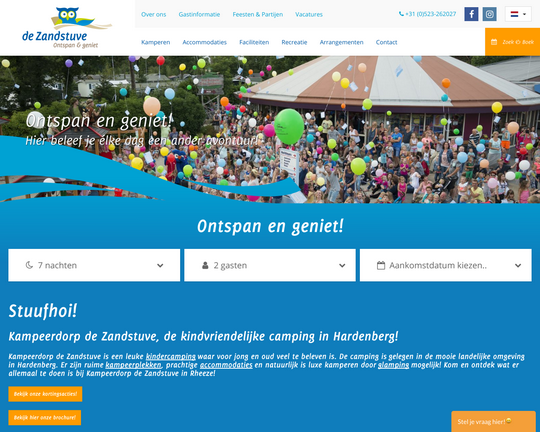Open the Faciliteiten menu

[254, 42]
